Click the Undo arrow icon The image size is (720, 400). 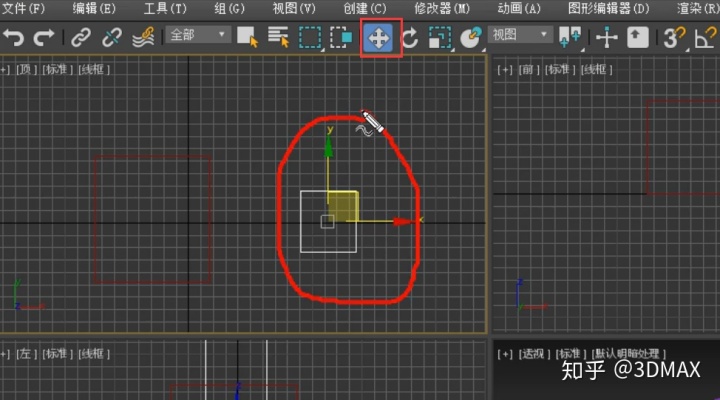click(x=13, y=37)
